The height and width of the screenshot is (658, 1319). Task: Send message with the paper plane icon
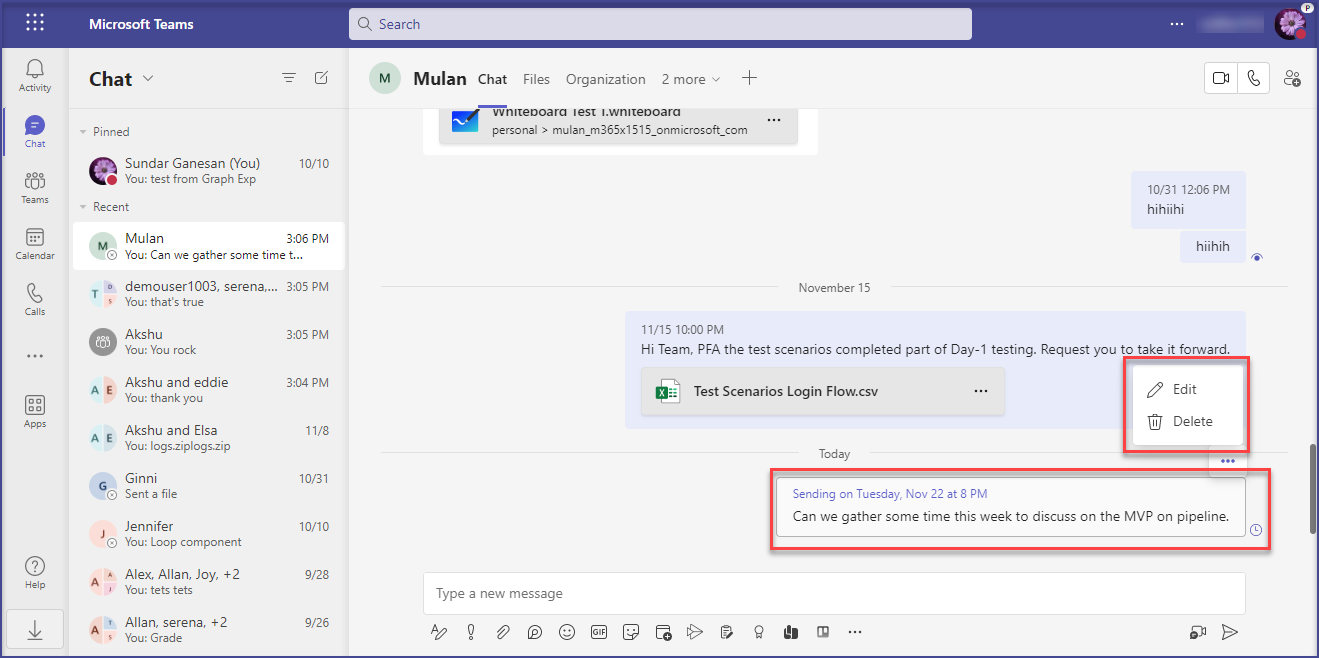1230,632
